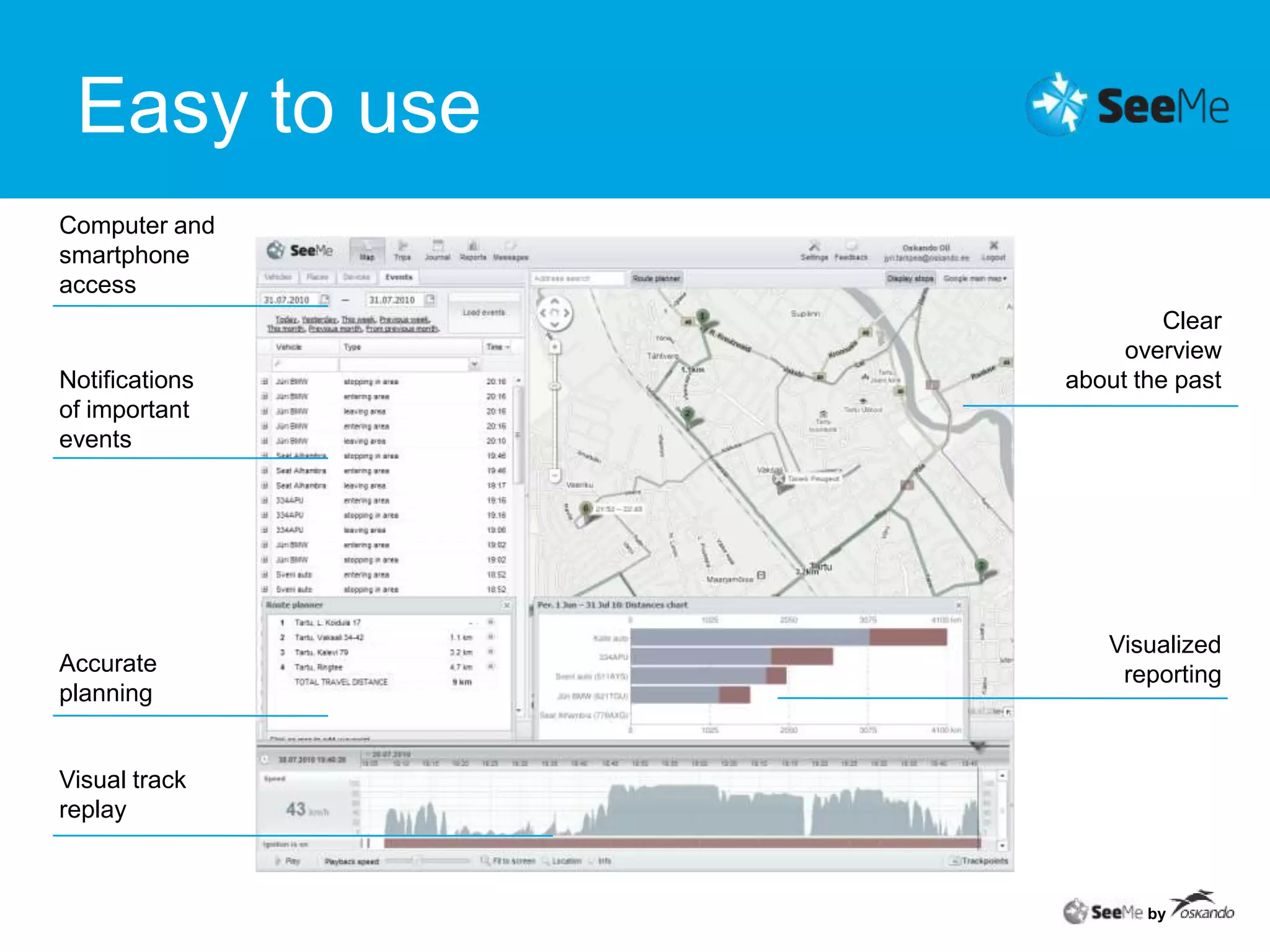Open the Map view in top toolbar
The width and height of the screenshot is (1270, 952).
pyautogui.click(x=367, y=250)
